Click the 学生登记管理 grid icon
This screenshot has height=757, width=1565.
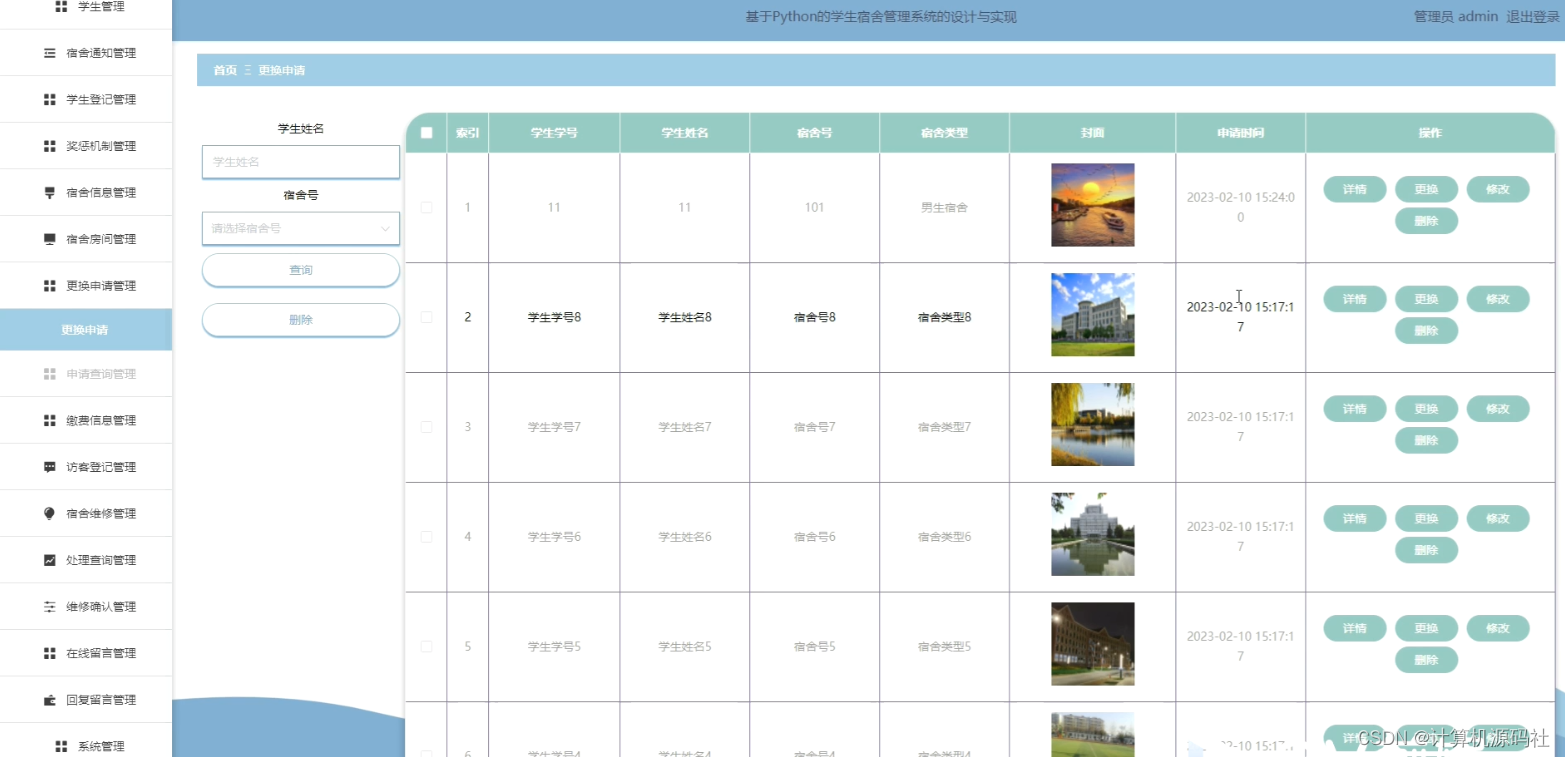(50, 100)
